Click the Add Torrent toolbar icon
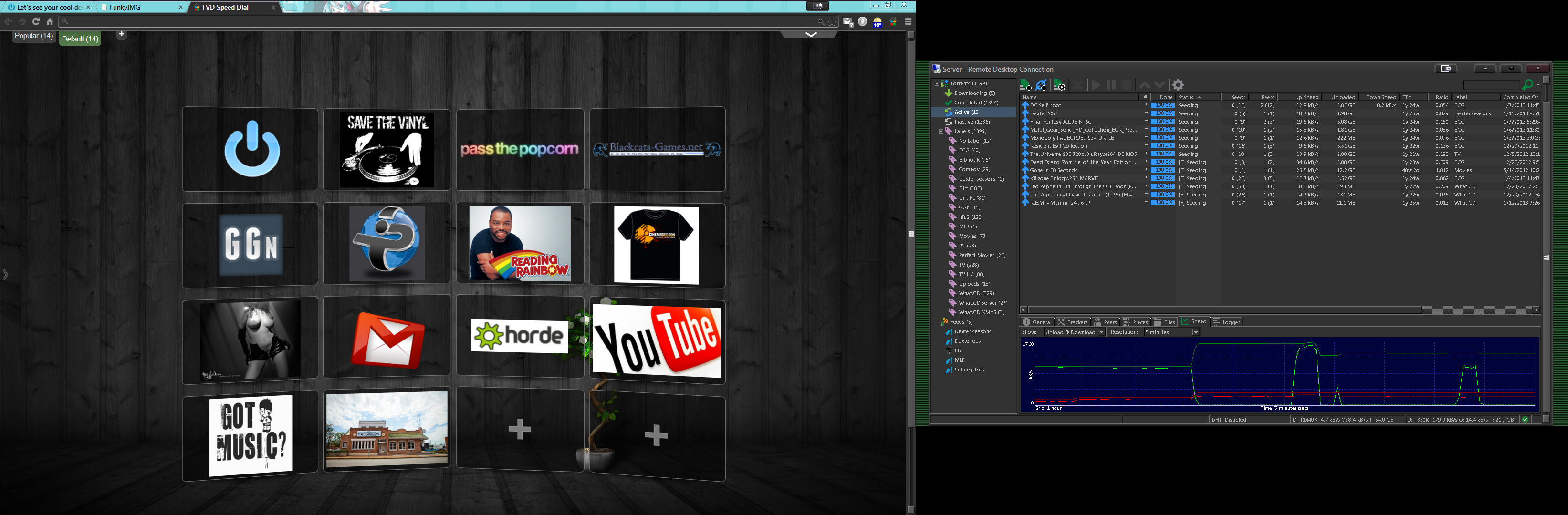Image resolution: width=1568 pixels, height=515 pixels. point(1025,85)
